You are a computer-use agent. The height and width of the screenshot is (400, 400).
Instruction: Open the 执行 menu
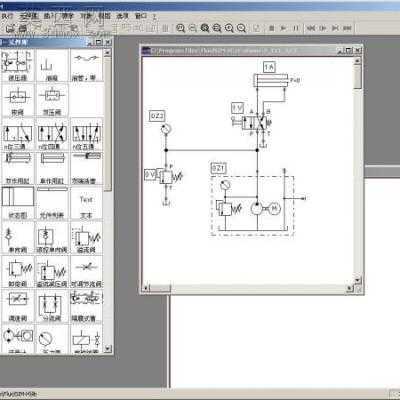(7, 16)
